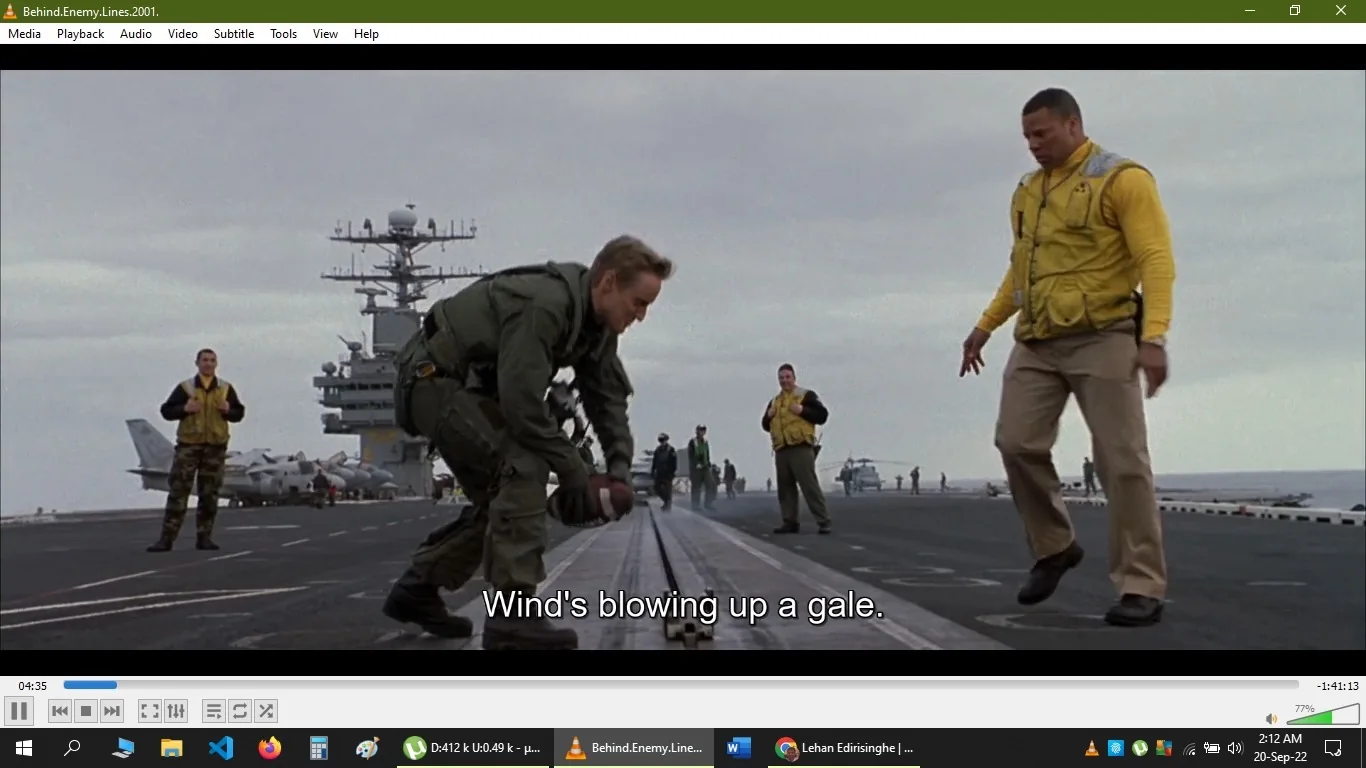Toggle fullscreen video mode

(150, 711)
